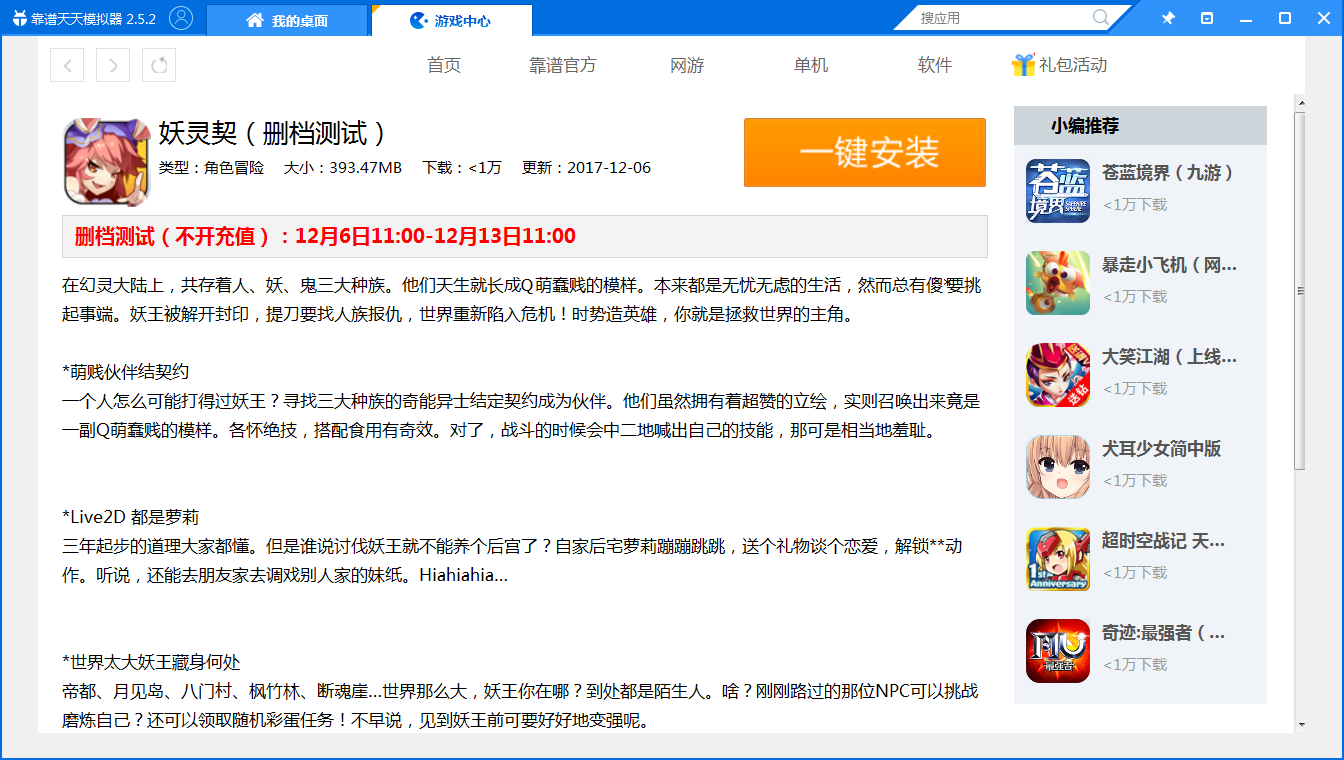The width and height of the screenshot is (1344, 760).
Task: Go back with the left arrow button
Action: point(67,65)
